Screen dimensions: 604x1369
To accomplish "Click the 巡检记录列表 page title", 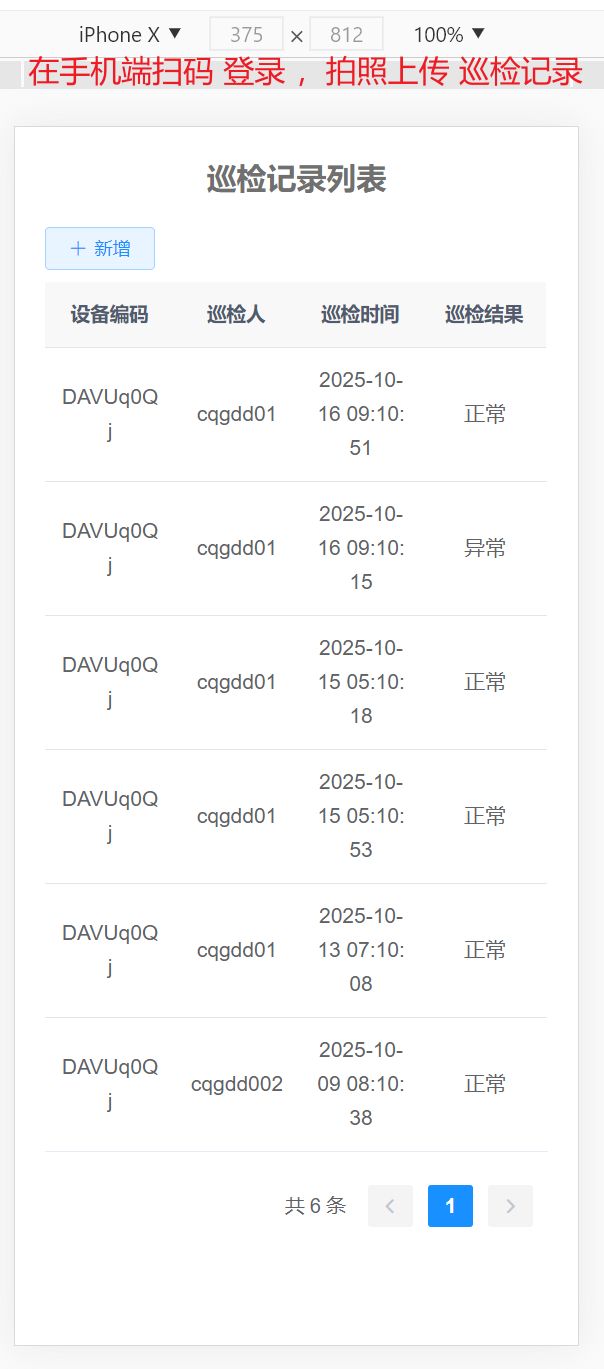I will pyautogui.click(x=296, y=180).
